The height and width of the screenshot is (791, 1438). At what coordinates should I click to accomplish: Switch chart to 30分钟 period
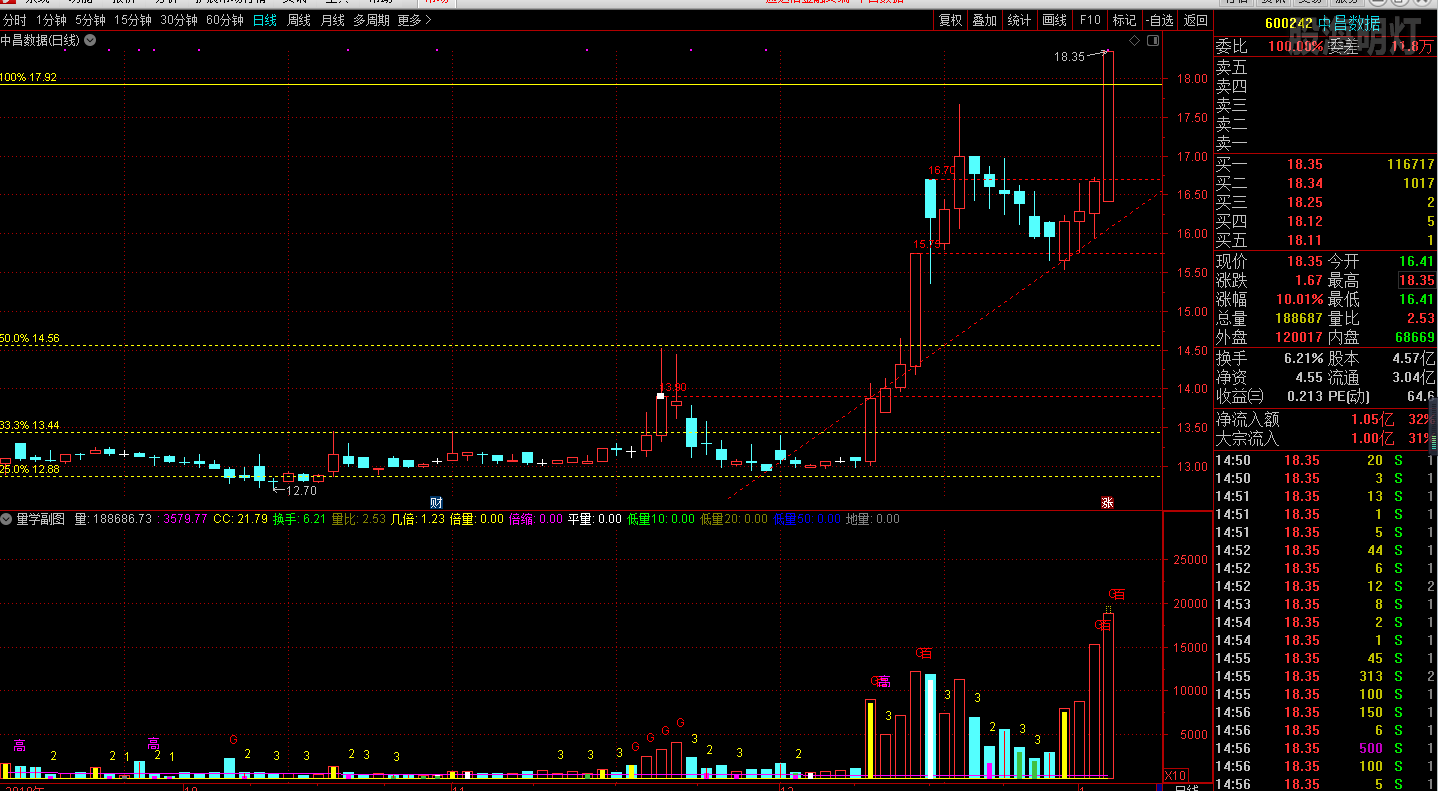179,20
